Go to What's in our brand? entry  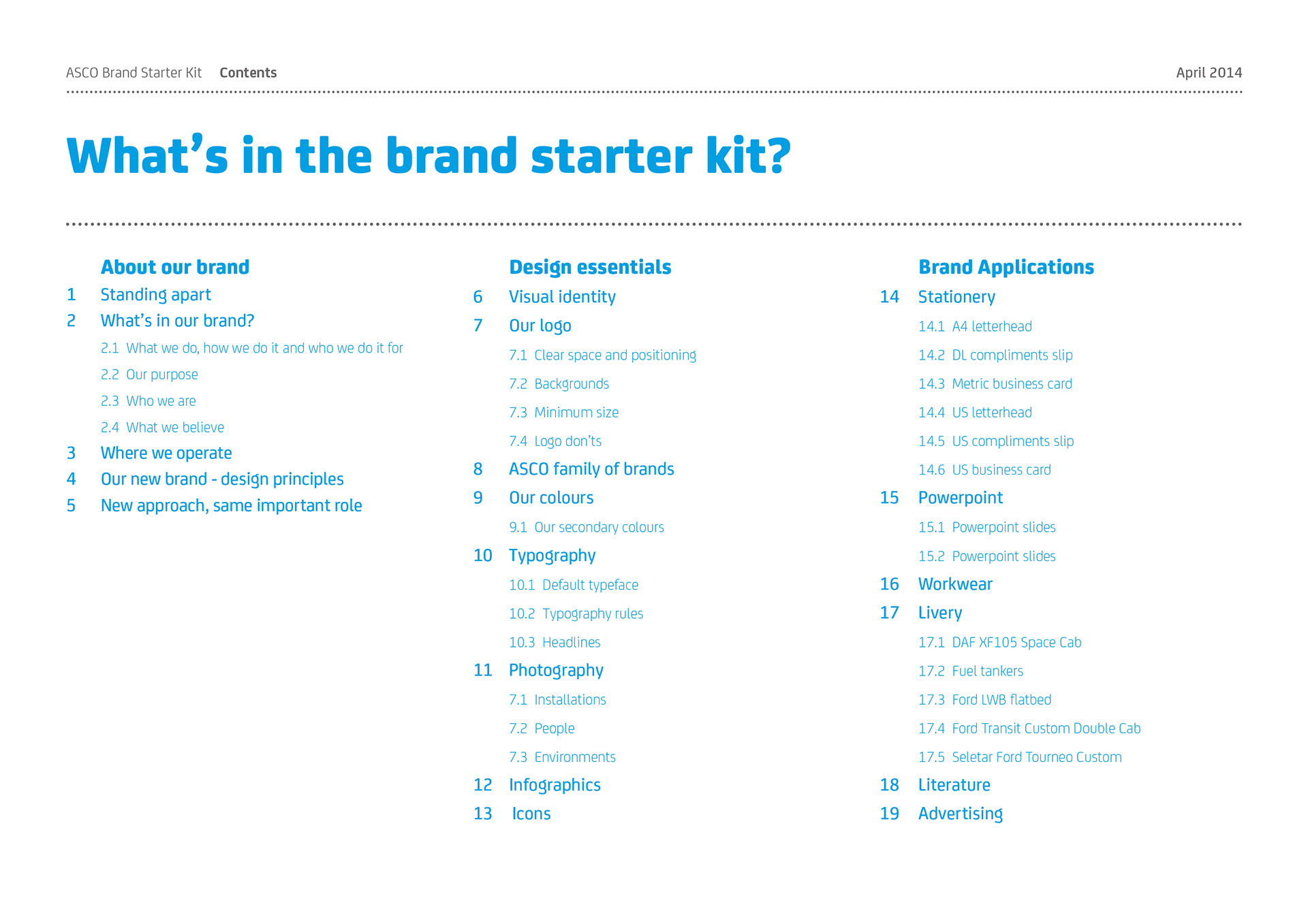click(x=177, y=321)
